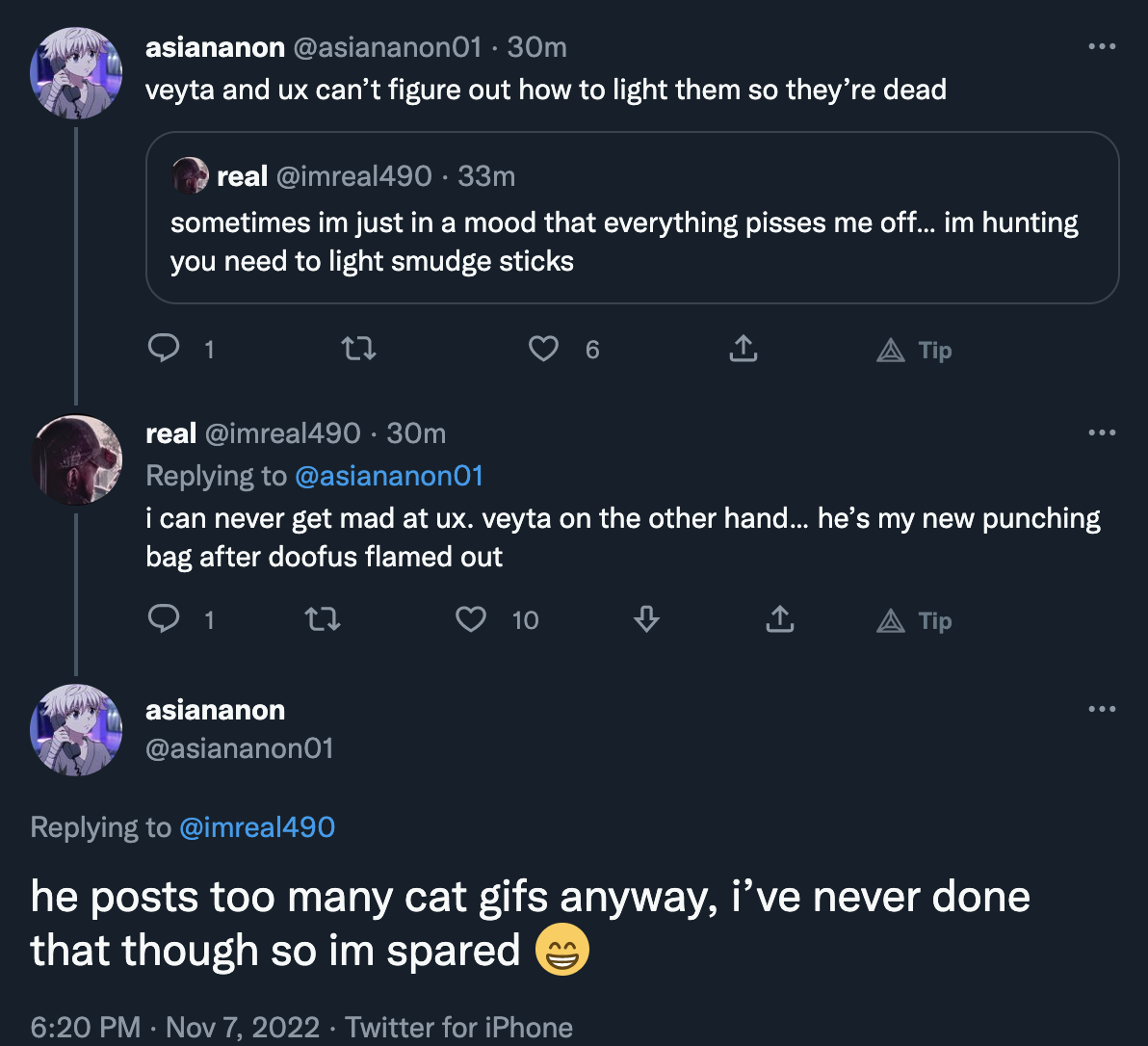Viewport: 1148px width, 1046px height.
Task: Open real's profile picture in reply
Action: pyautogui.click(x=76, y=459)
